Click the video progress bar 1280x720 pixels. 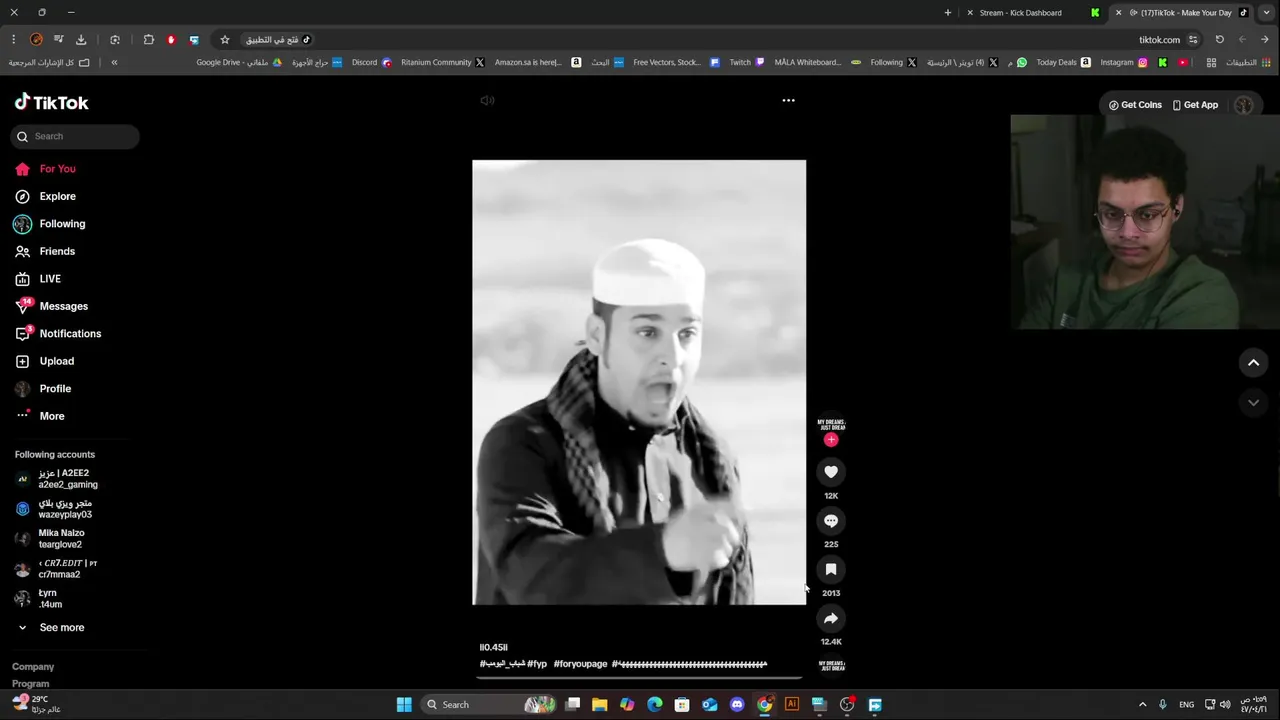pos(639,677)
